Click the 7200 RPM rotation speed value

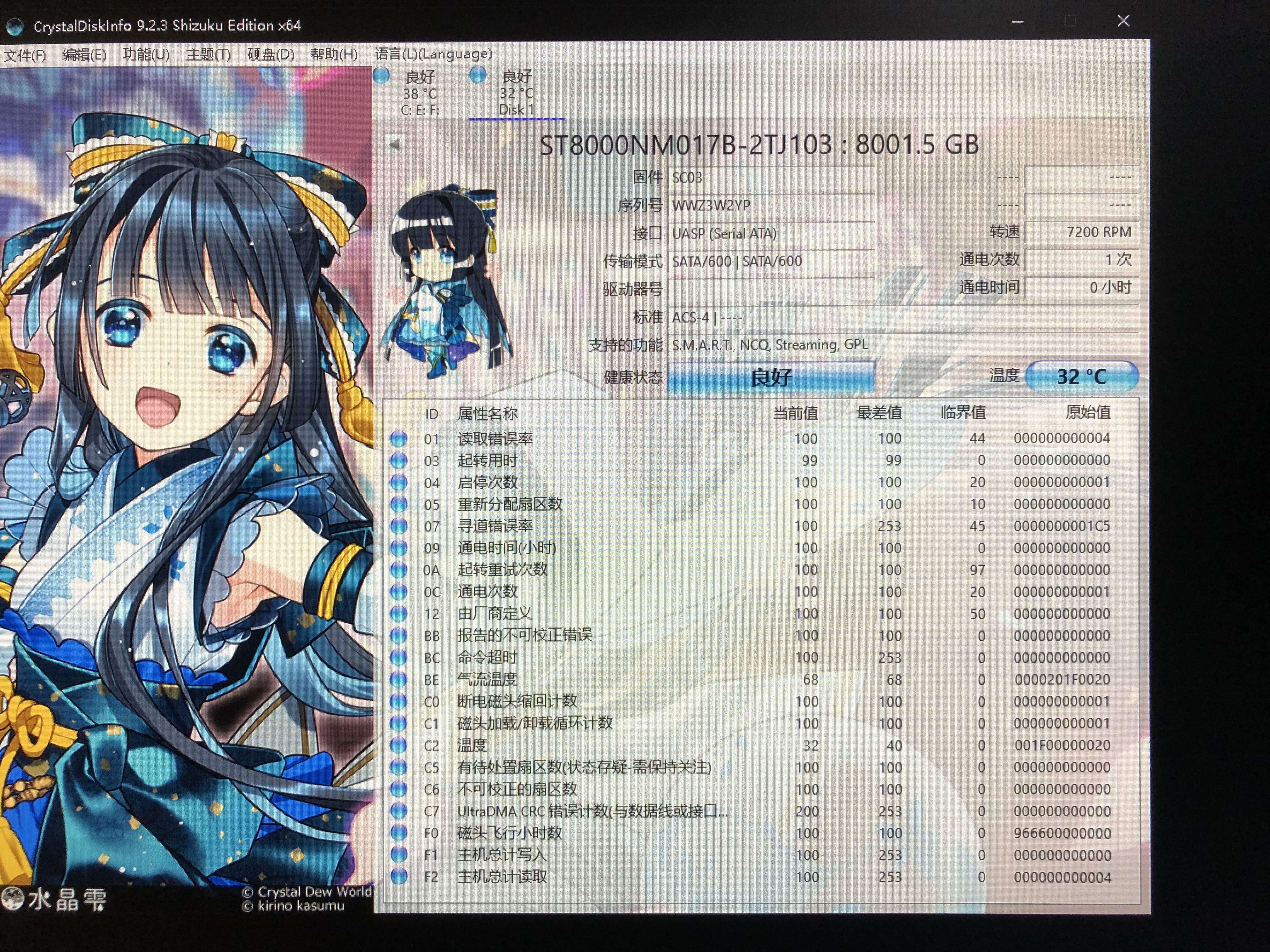click(1082, 232)
